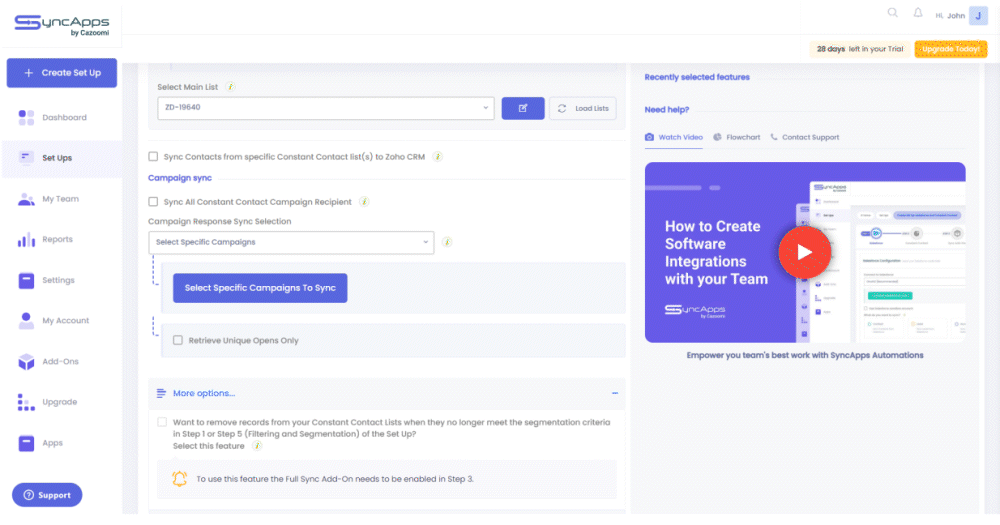Screen dimensions: 1000x525
Task: Click info icon beside Select this feature
Action: pos(257,446)
